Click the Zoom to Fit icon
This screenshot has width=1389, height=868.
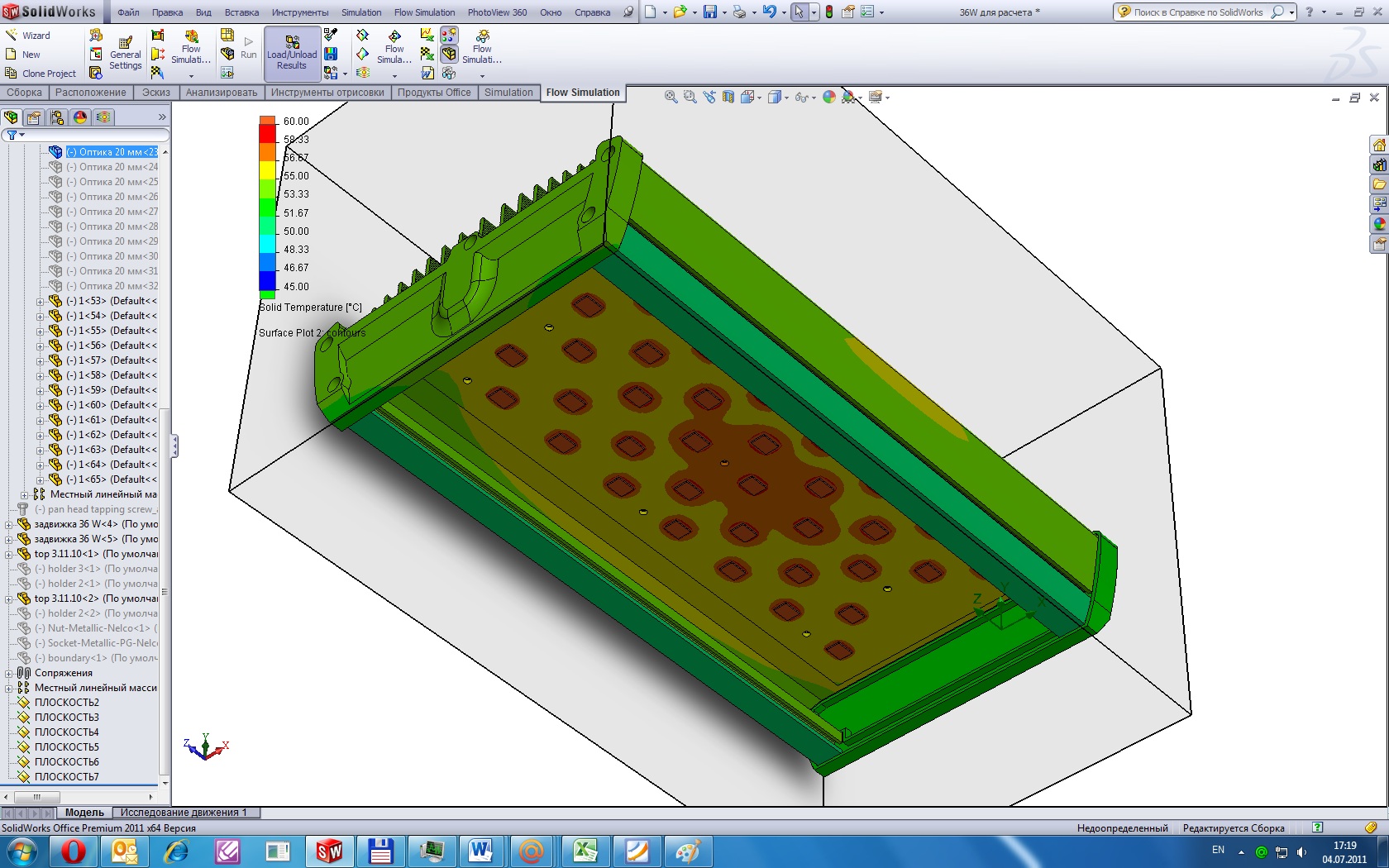coord(671,97)
